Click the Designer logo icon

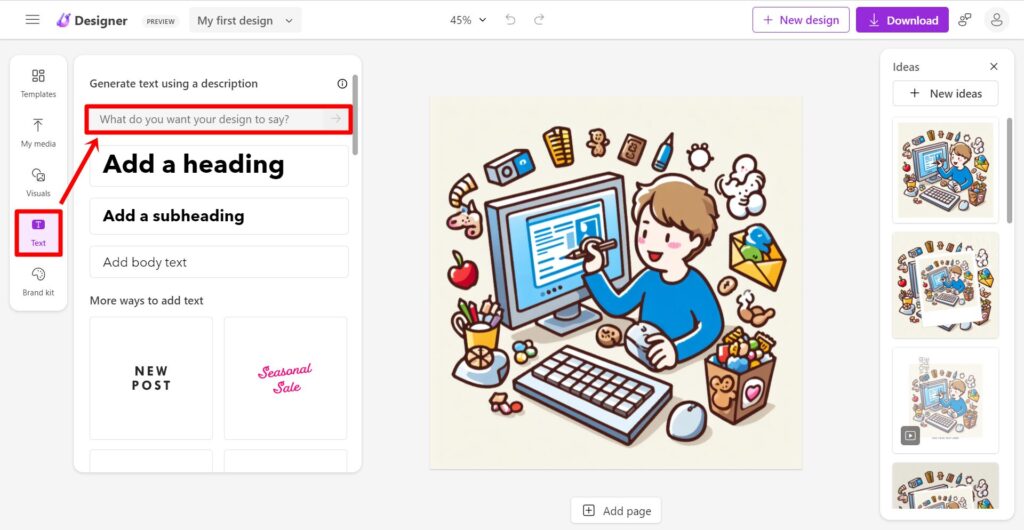[63, 20]
